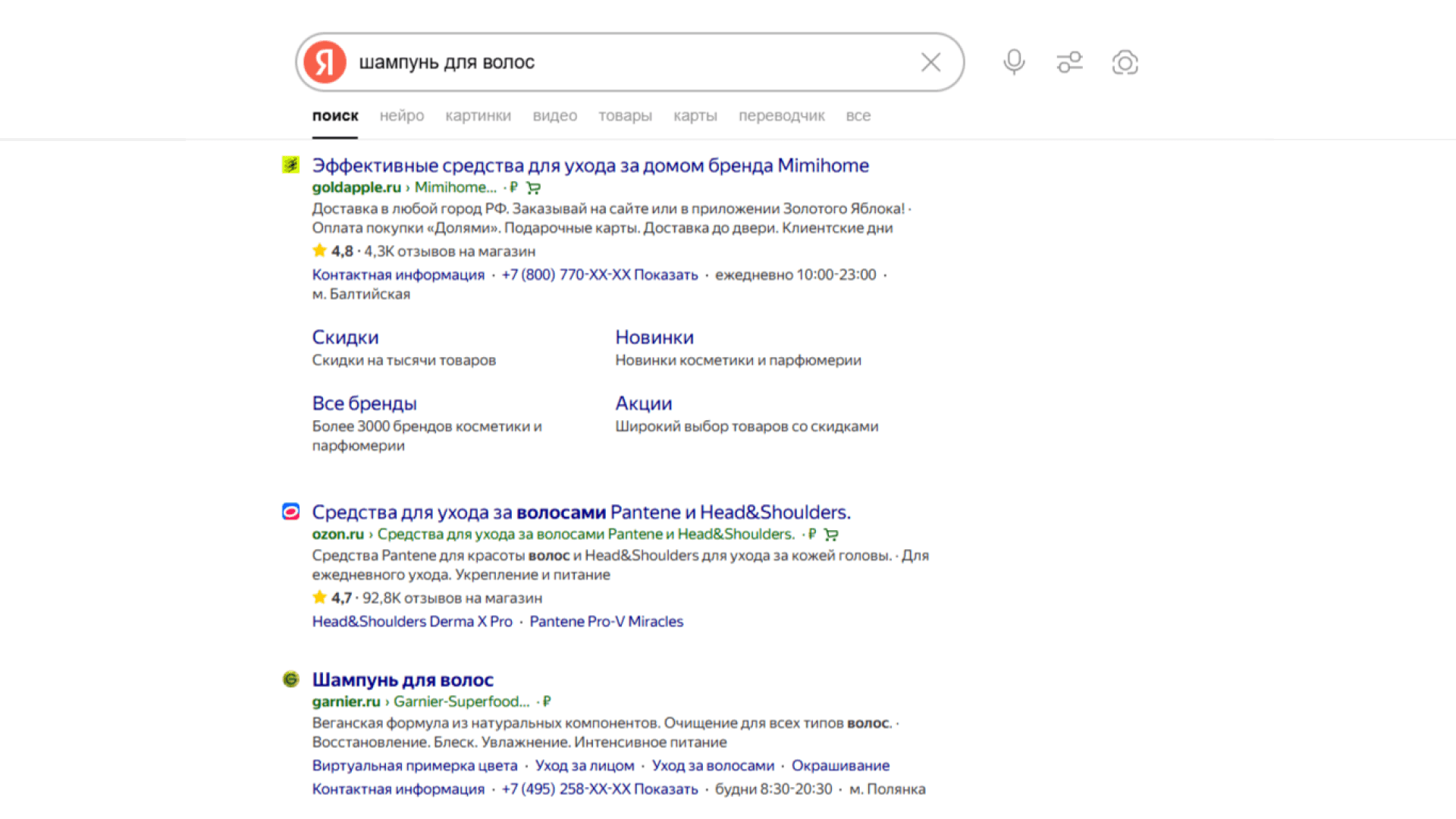This screenshot has height=819, width=1456.
Task: Open the все tab
Action: pyautogui.click(x=858, y=116)
